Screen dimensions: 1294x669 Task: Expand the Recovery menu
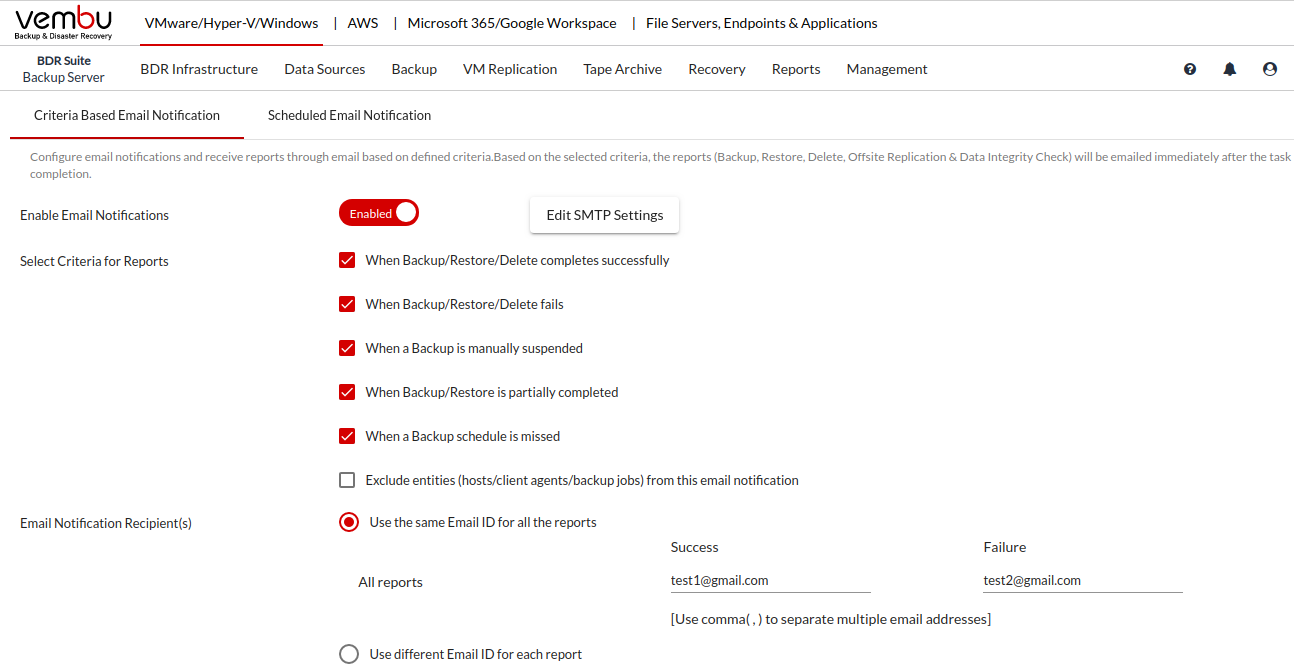(716, 69)
